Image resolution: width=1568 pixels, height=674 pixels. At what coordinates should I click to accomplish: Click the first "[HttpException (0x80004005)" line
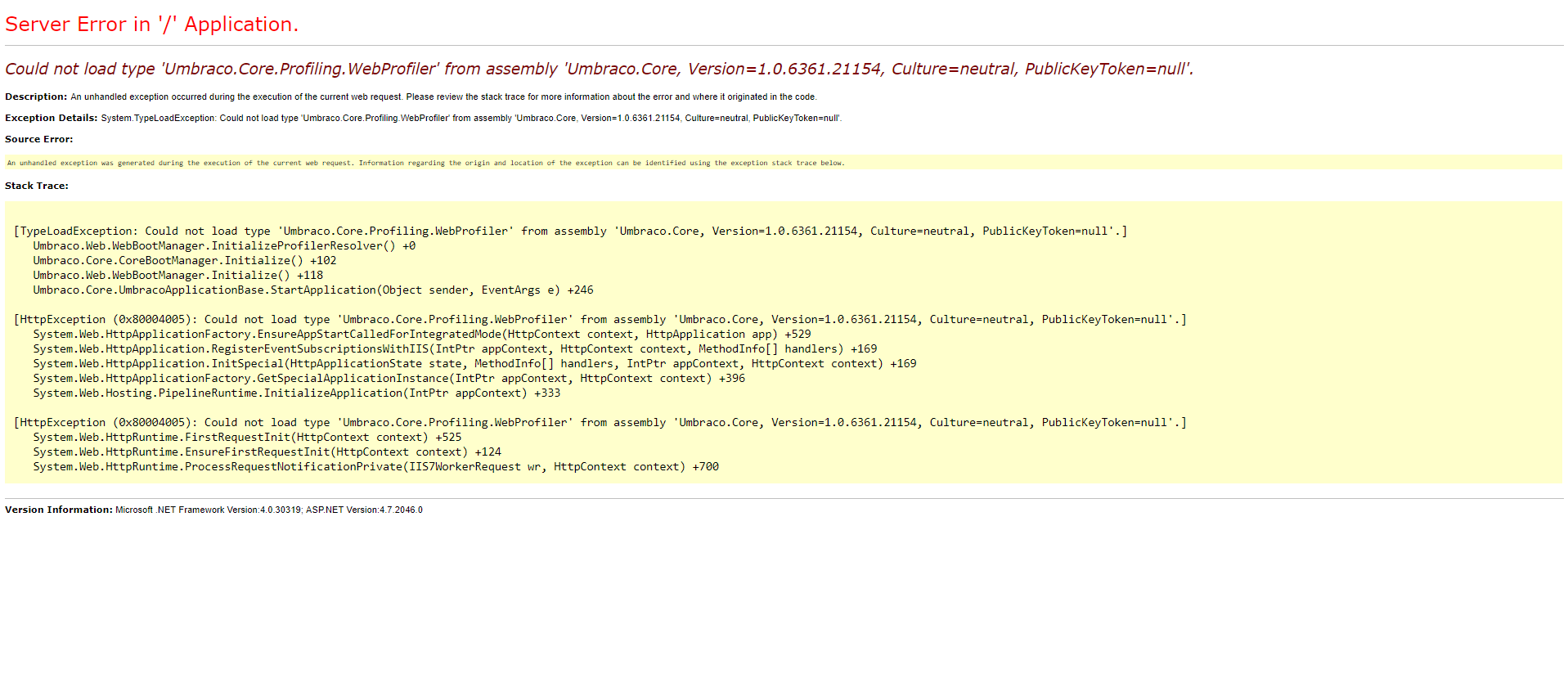[x=600, y=320]
